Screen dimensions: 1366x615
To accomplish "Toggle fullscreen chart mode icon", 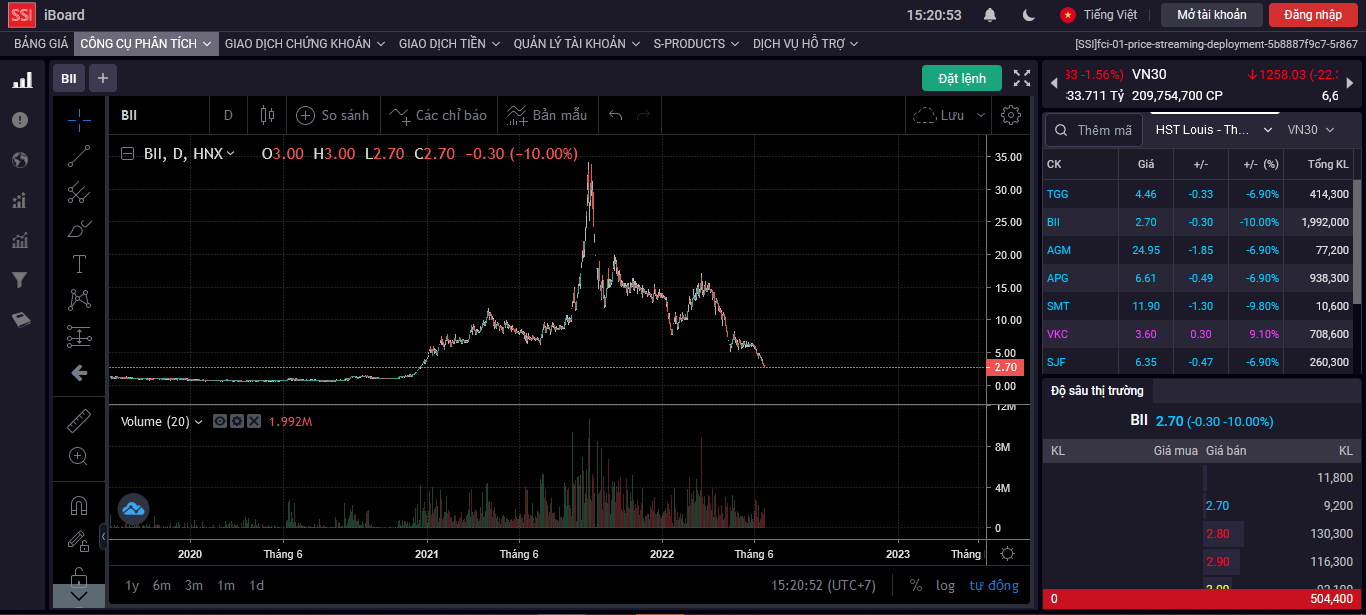I will 1022,78.
